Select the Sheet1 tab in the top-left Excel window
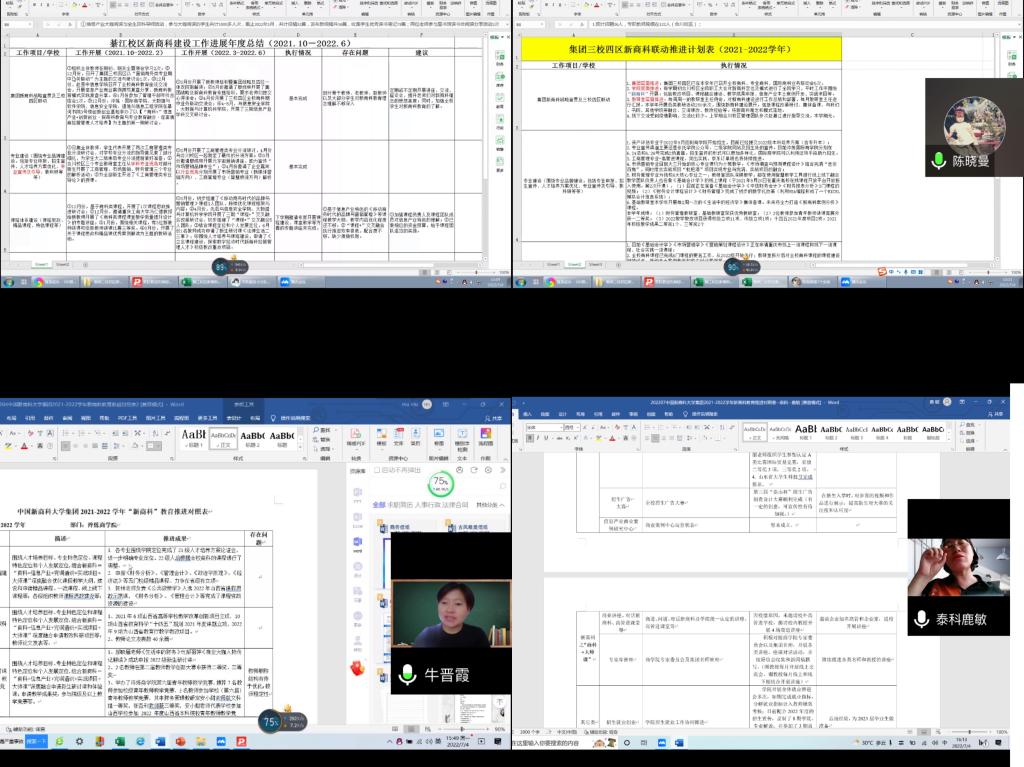This screenshot has width=1024, height=767. [x=42, y=265]
